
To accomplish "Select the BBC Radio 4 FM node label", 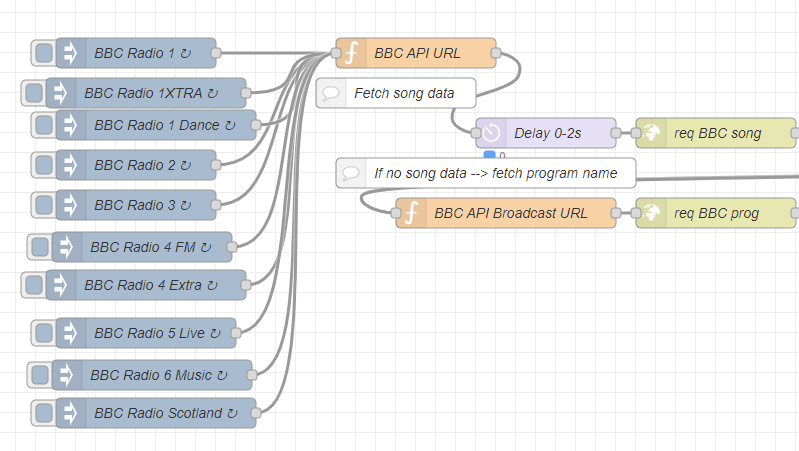I will [x=151, y=247].
